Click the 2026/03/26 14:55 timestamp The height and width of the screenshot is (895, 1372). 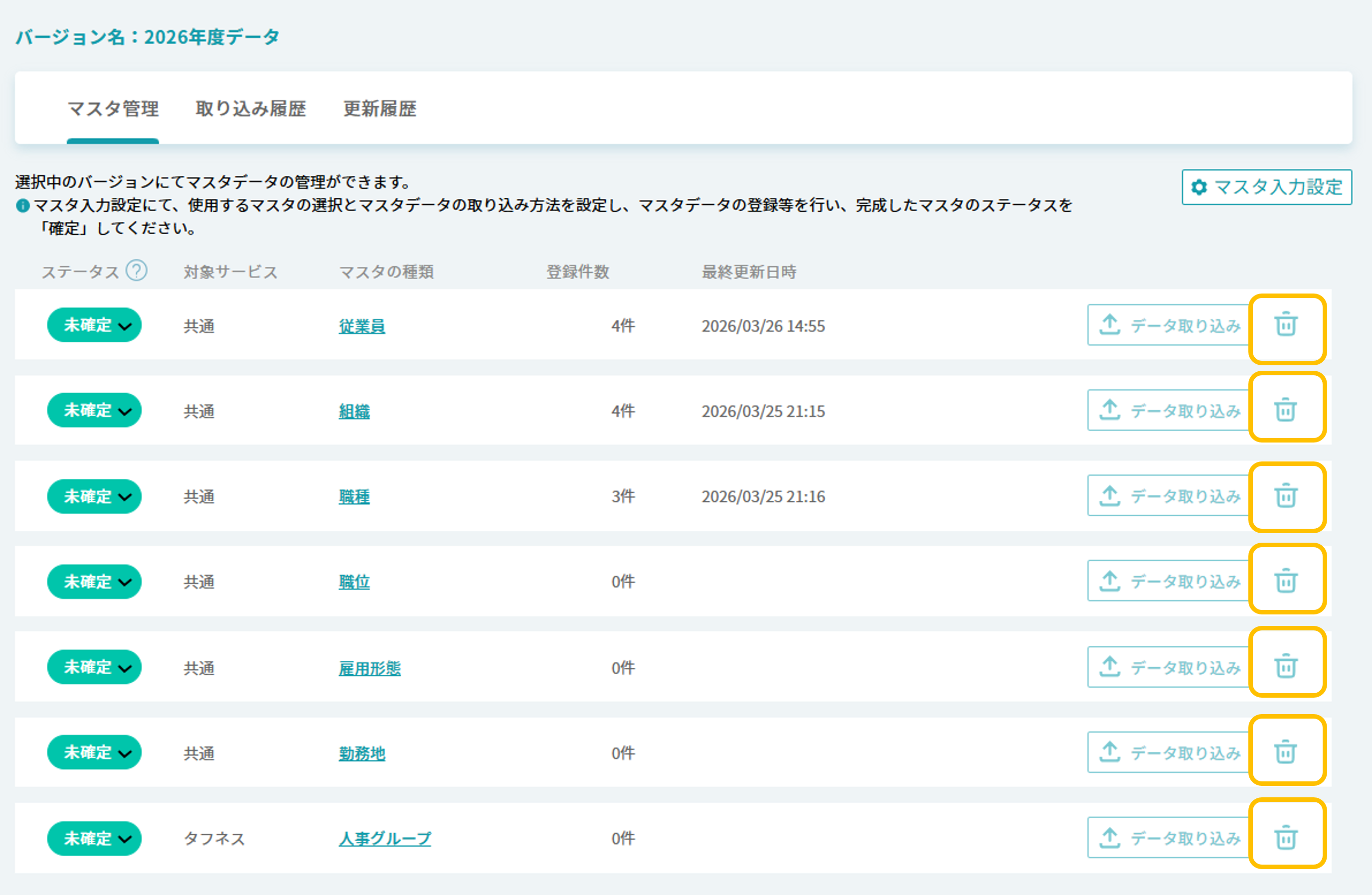(x=763, y=326)
